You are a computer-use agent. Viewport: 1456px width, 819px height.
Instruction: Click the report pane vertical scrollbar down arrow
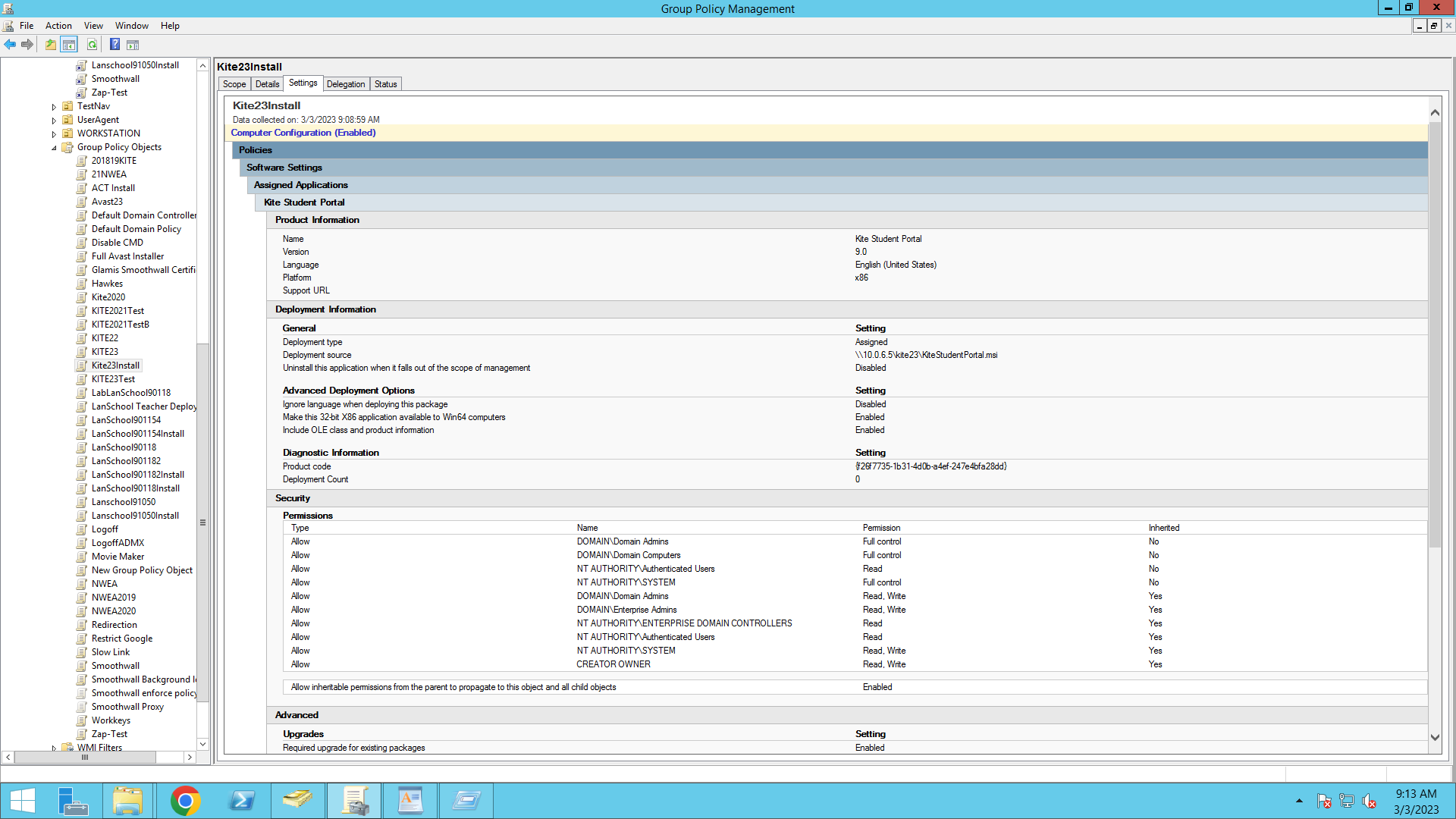coord(1434,737)
